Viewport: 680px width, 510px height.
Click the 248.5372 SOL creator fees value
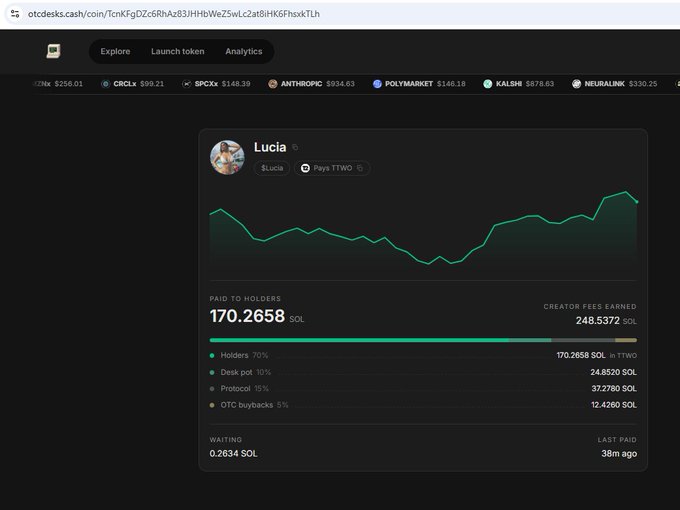[x=606, y=320]
